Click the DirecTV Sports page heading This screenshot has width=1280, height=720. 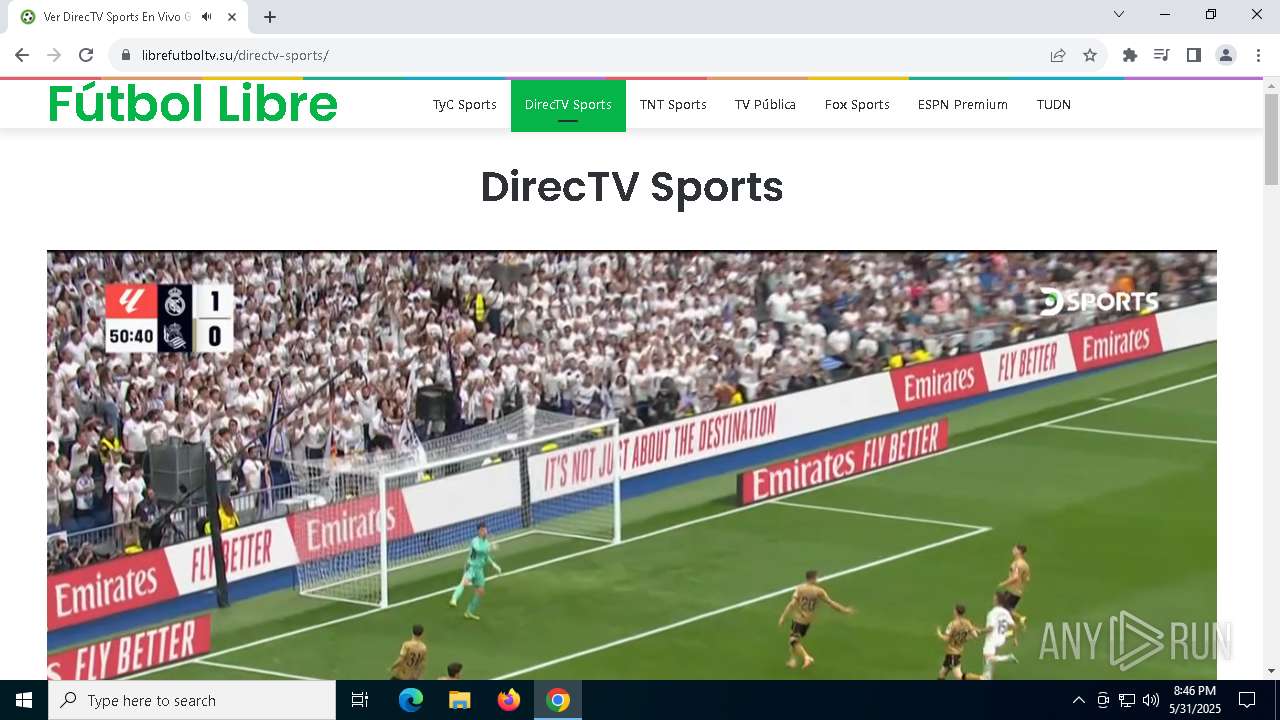coord(632,187)
